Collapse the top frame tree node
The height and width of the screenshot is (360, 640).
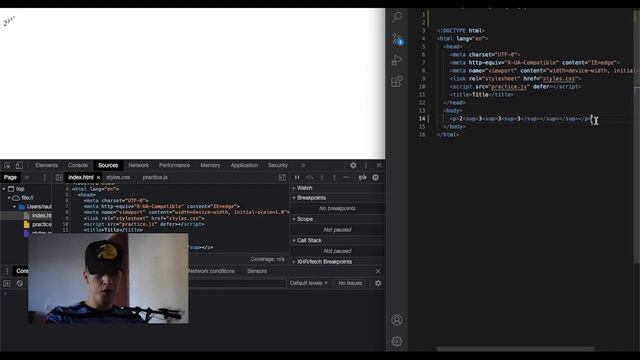pos(4,189)
